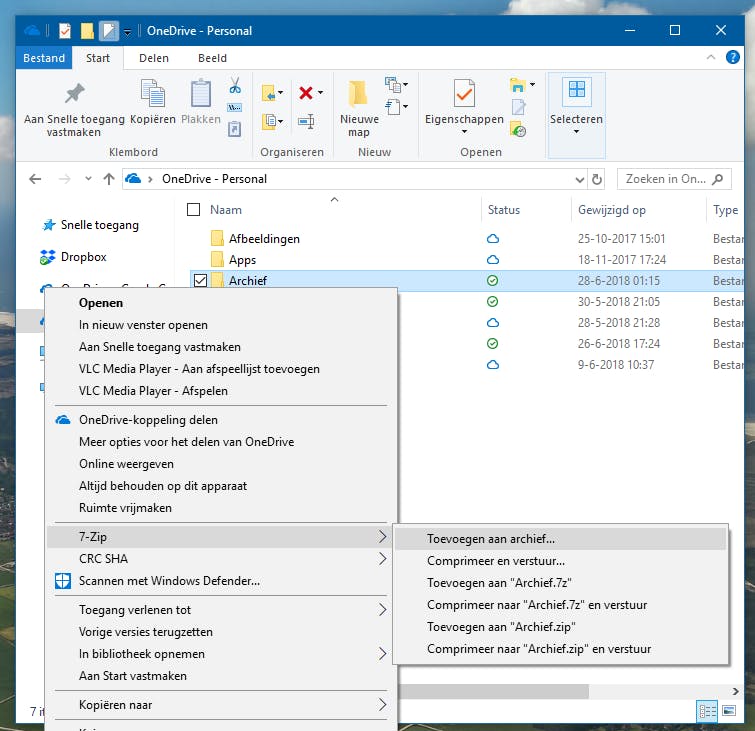Collapse the ribbon with the chevron

coord(711,57)
